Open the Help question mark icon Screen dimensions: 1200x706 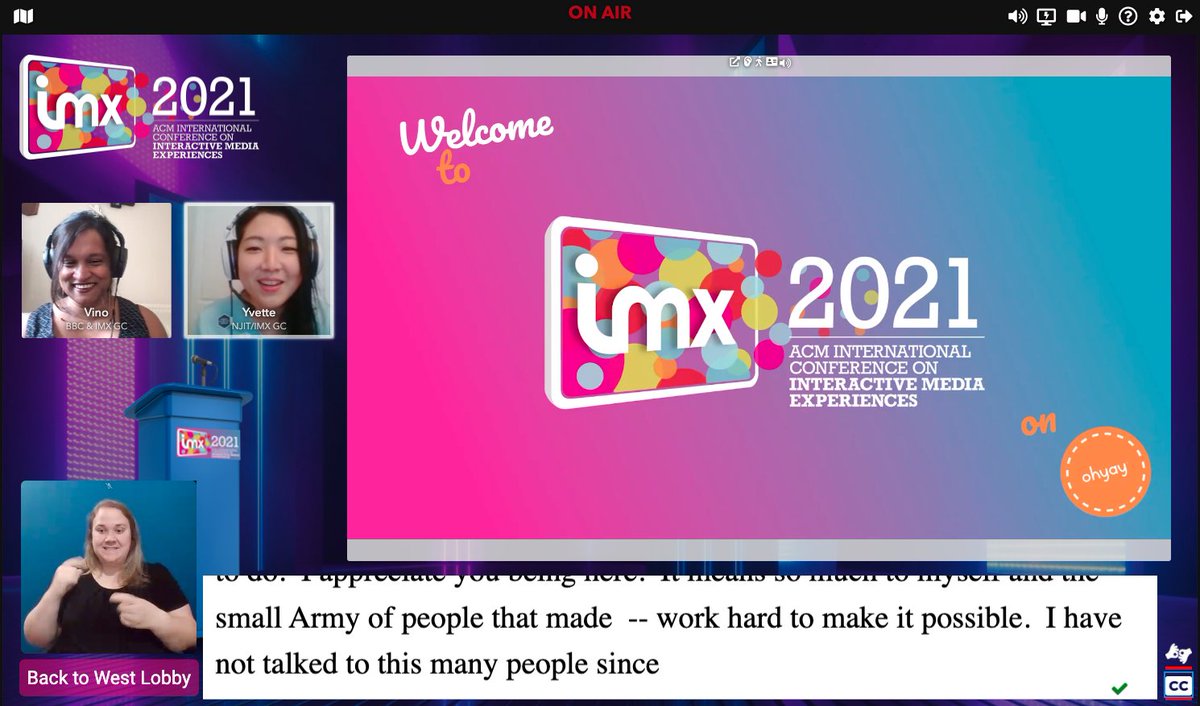1128,16
